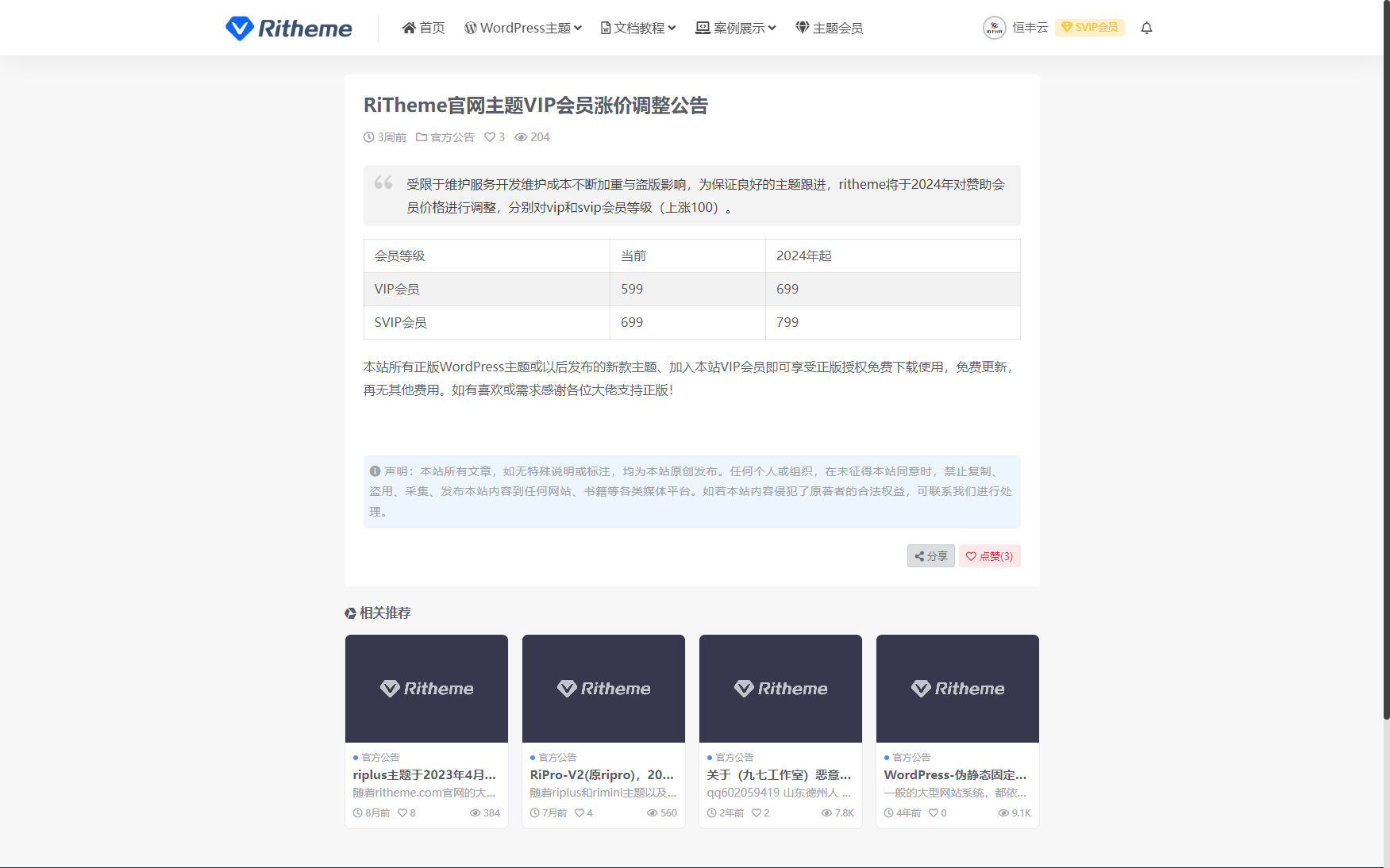Click the SVIP会员 table cell
The height and width of the screenshot is (868, 1390).
(x=487, y=323)
